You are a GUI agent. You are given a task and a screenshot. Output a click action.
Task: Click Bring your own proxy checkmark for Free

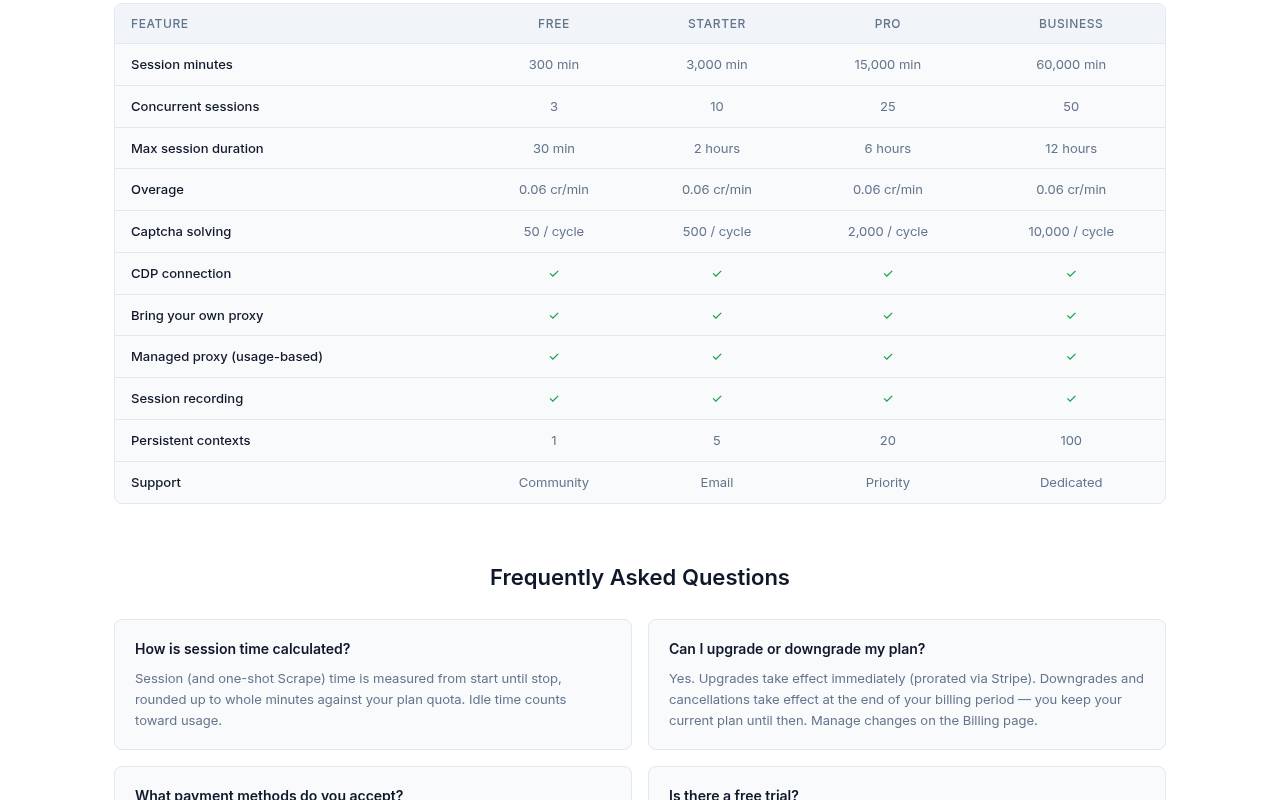pyautogui.click(x=554, y=315)
